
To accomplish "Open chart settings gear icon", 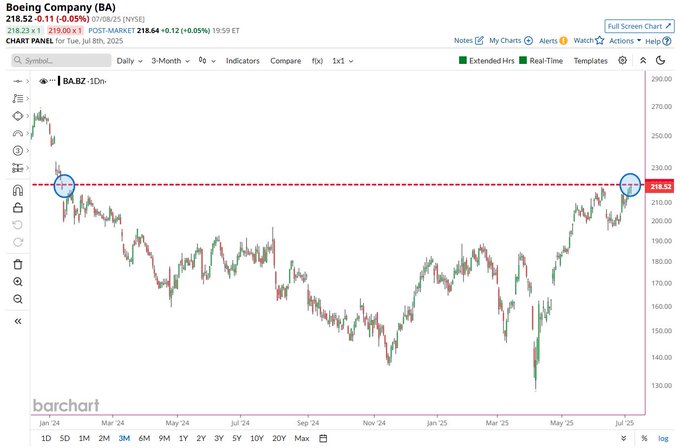I will (x=622, y=60).
